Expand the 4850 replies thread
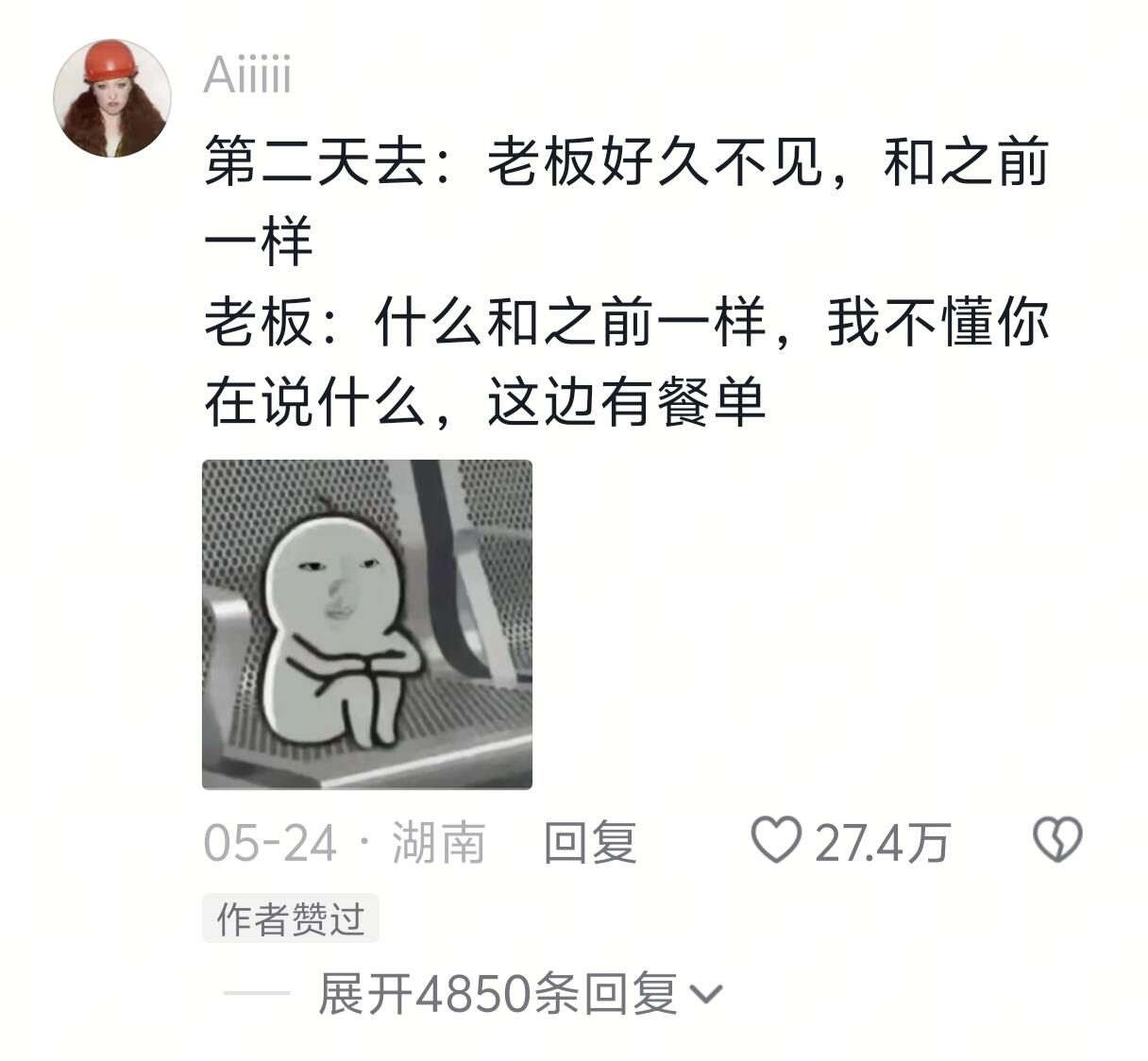This screenshot has height=1061, width=1148. click(520, 993)
